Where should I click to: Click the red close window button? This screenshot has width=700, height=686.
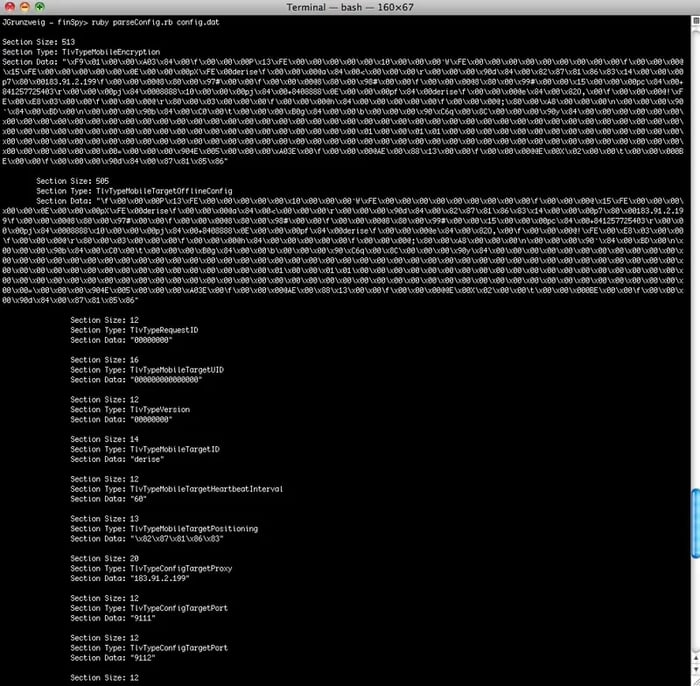click(x=8, y=7)
